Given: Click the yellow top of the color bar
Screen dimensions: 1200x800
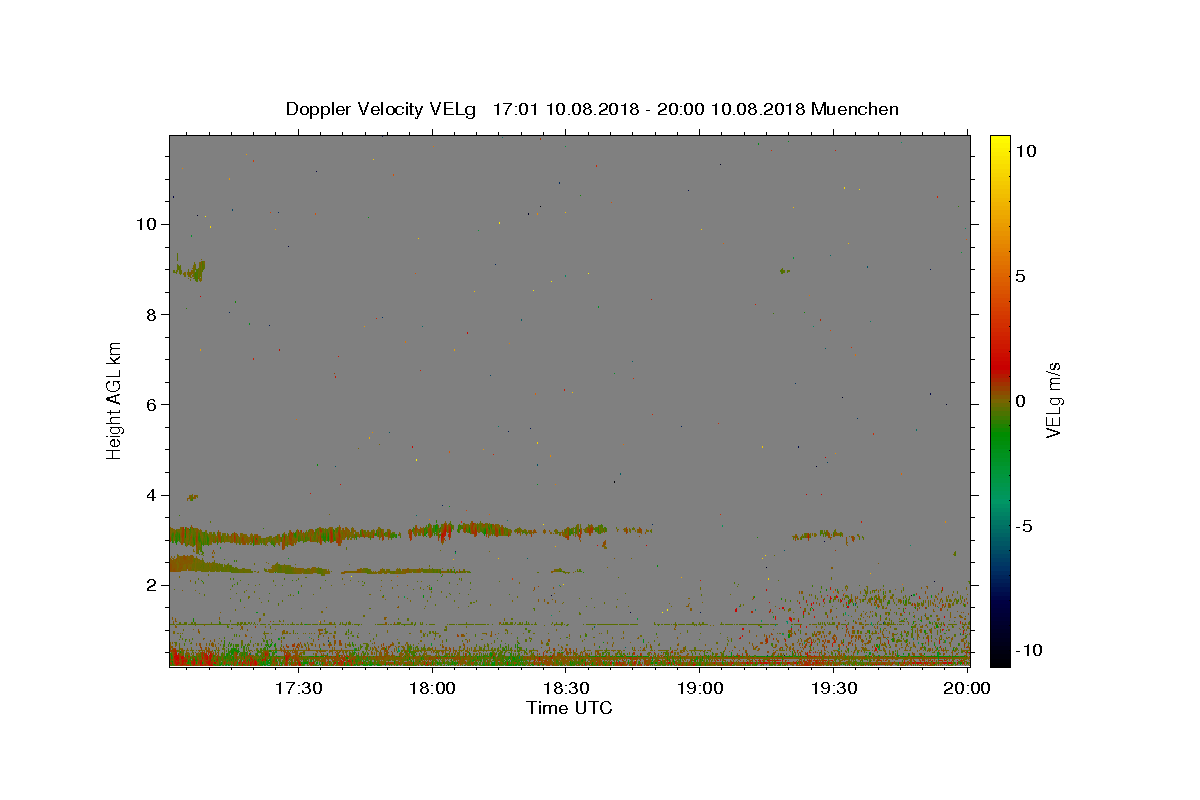Looking at the screenshot, I should click(1000, 142).
